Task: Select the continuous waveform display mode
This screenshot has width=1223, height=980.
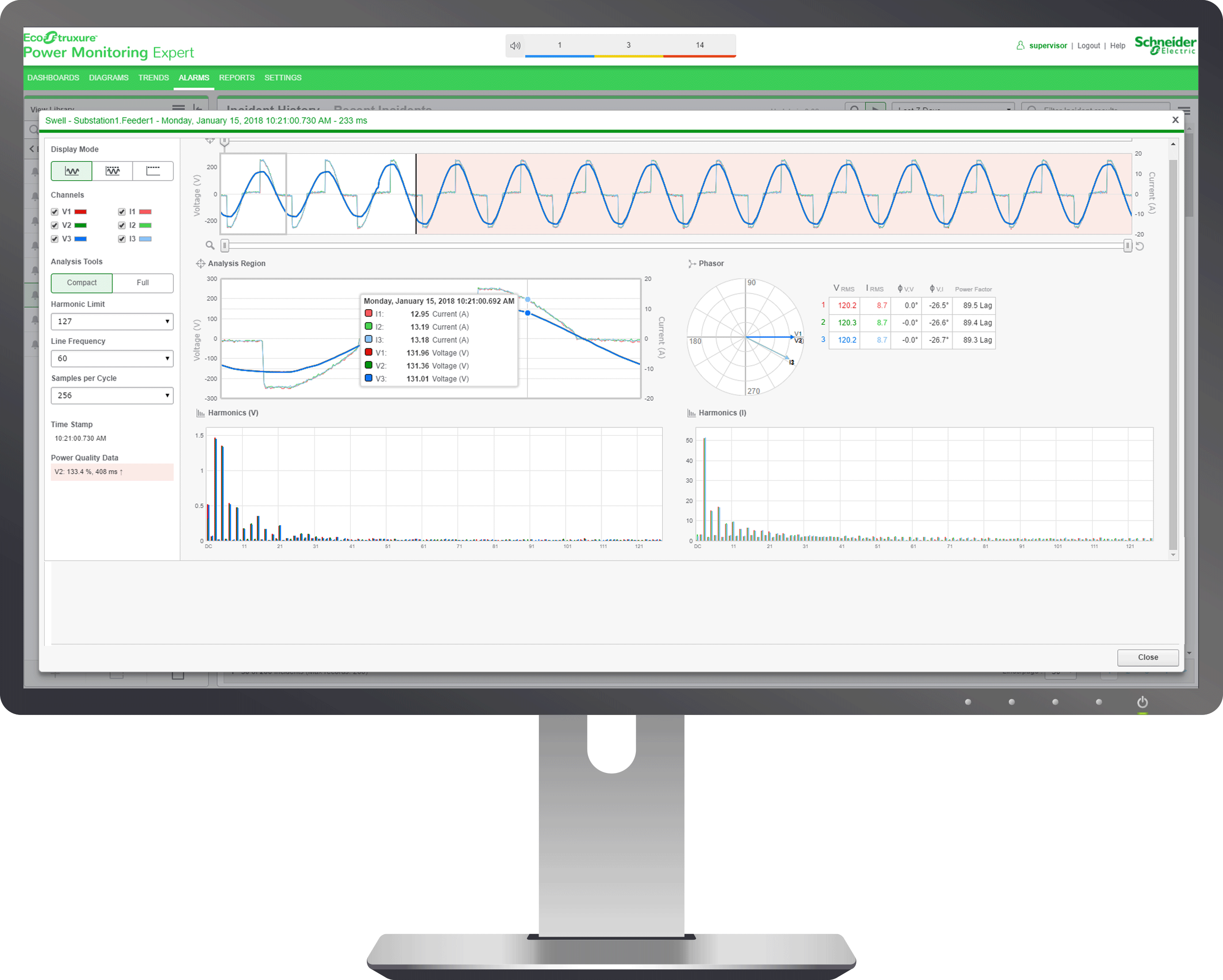Action: (72, 171)
